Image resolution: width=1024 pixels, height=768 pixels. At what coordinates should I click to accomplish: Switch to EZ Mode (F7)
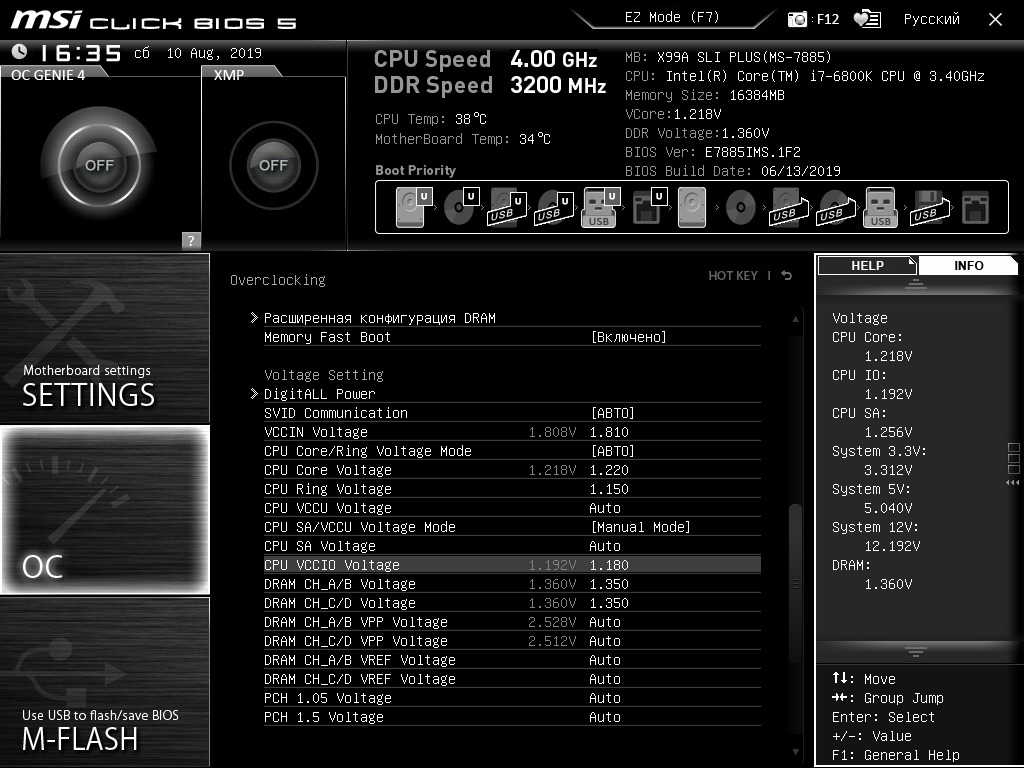click(x=671, y=18)
